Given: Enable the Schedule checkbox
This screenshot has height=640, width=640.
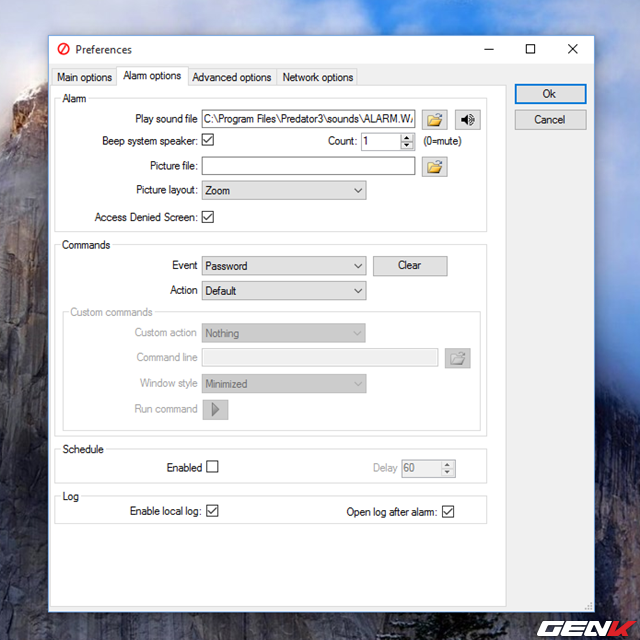Looking at the screenshot, I should click(x=212, y=467).
